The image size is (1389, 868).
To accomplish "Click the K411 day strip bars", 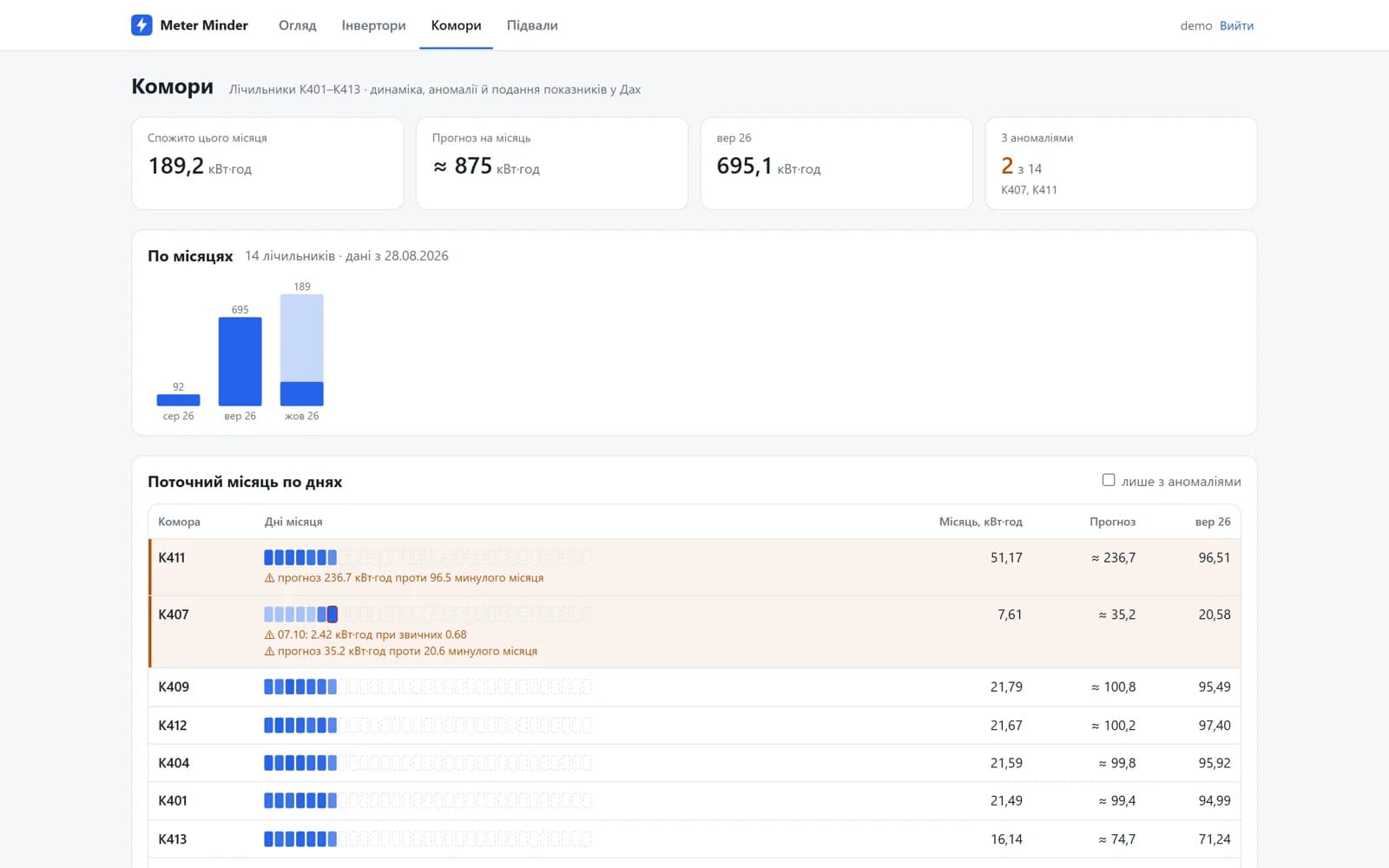I will [300, 557].
